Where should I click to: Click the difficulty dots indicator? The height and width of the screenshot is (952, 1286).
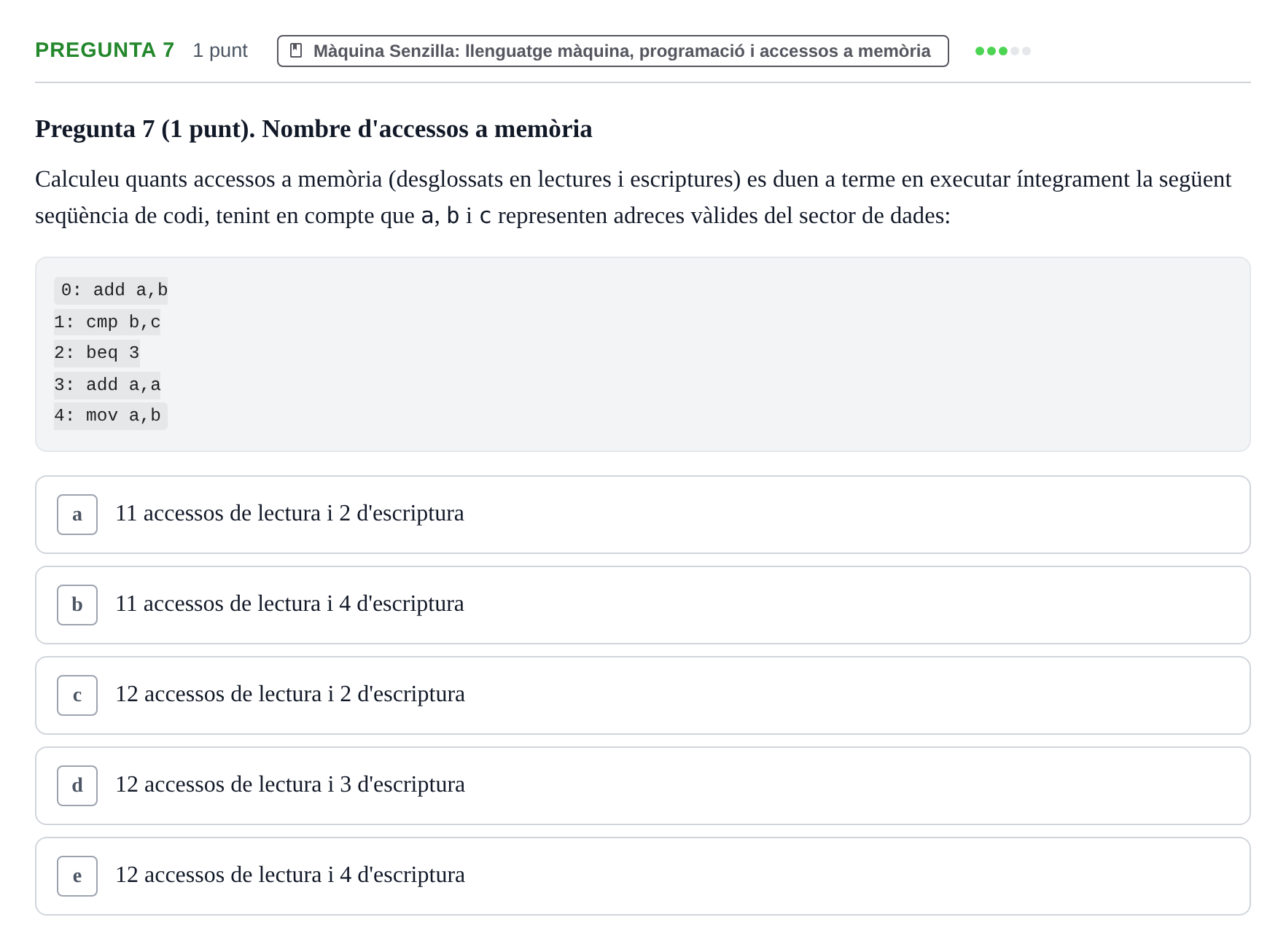coord(1003,51)
